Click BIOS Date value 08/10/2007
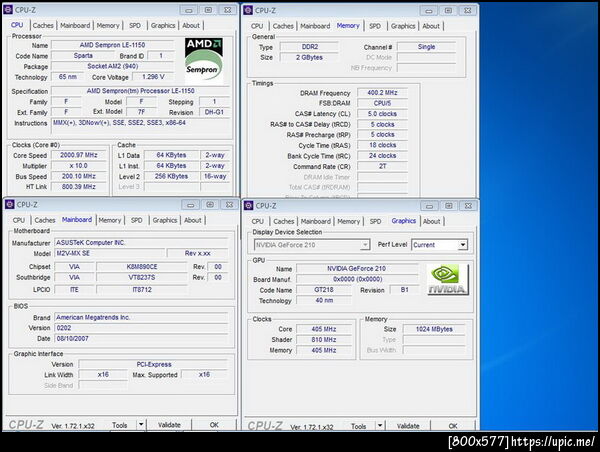 (141, 339)
